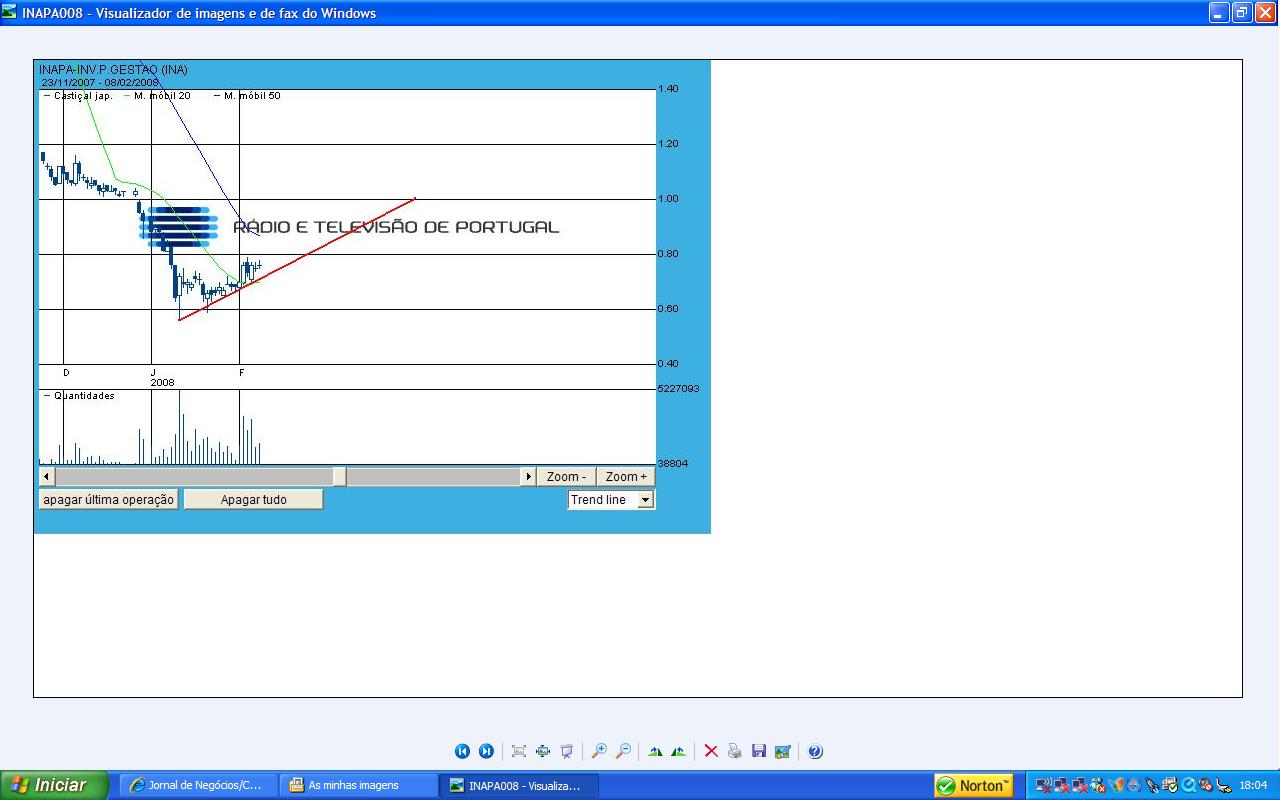Click the 'INAPA-INV.P.GESTAO (INA)' chart title

click(113, 70)
